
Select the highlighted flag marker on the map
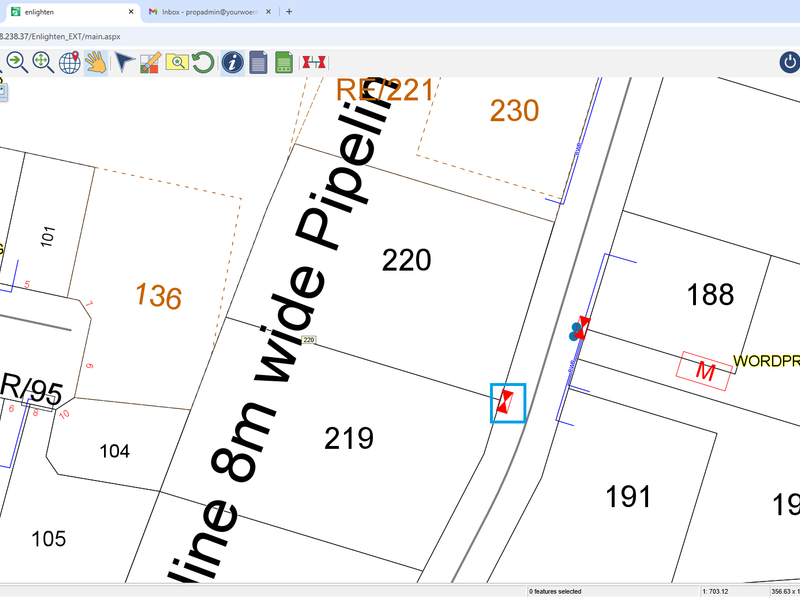click(x=505, y=403)
